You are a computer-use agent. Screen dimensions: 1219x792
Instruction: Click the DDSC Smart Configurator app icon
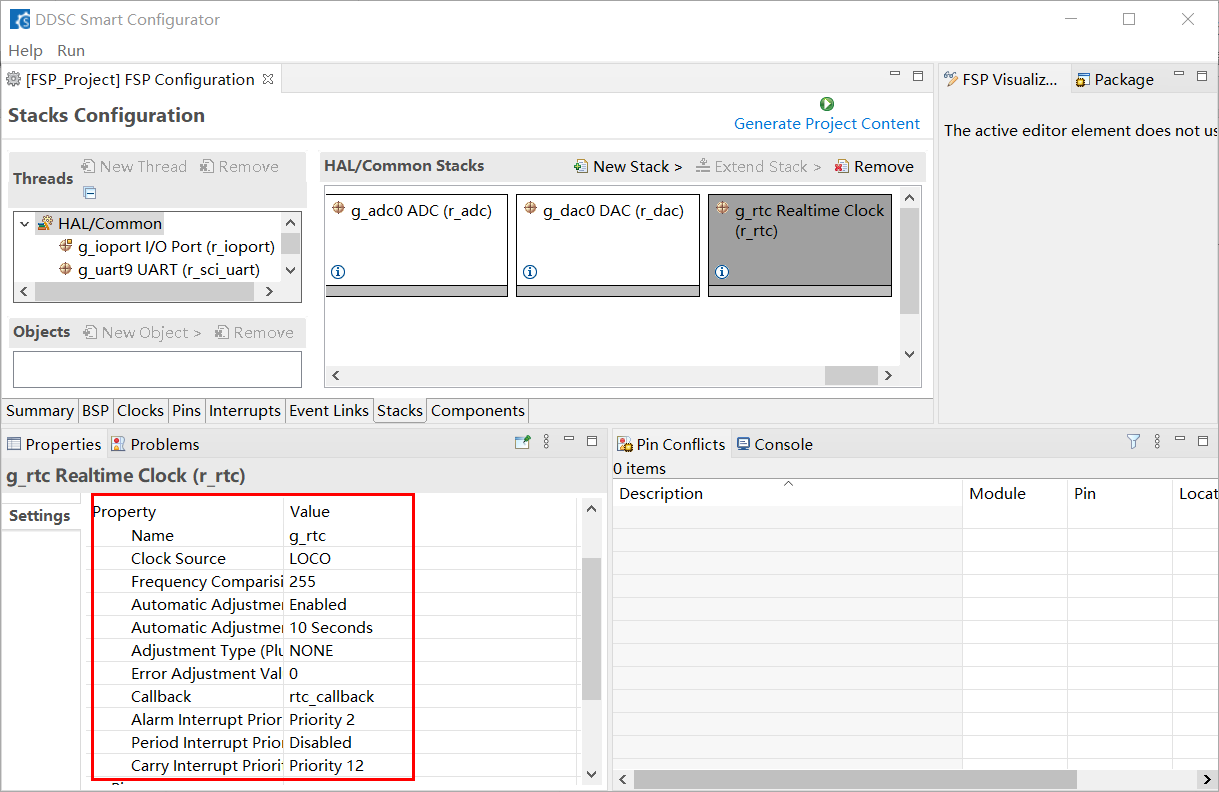20,19
